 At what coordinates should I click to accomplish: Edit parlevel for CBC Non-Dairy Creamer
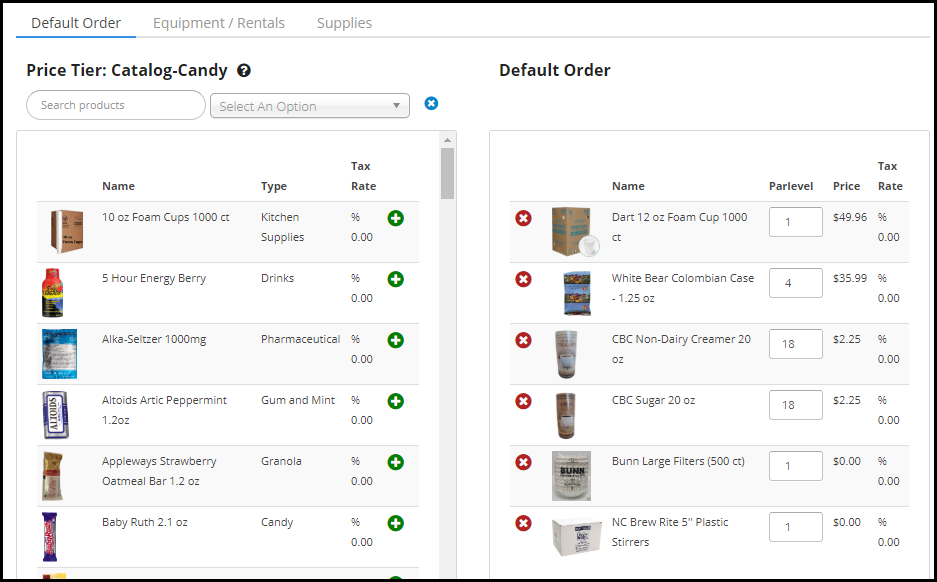[795, 344]
